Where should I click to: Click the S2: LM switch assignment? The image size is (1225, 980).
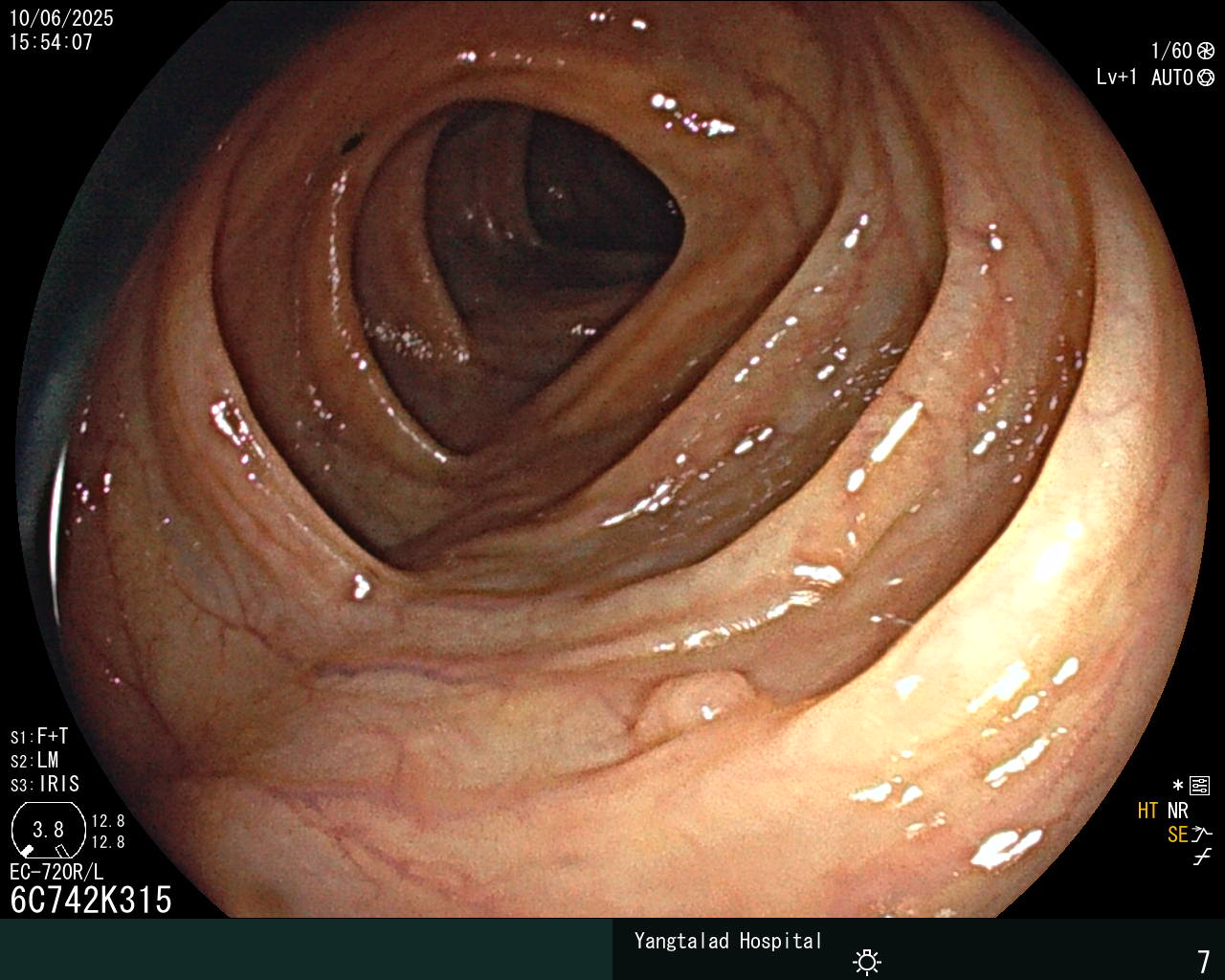click(x=34, y=761)
